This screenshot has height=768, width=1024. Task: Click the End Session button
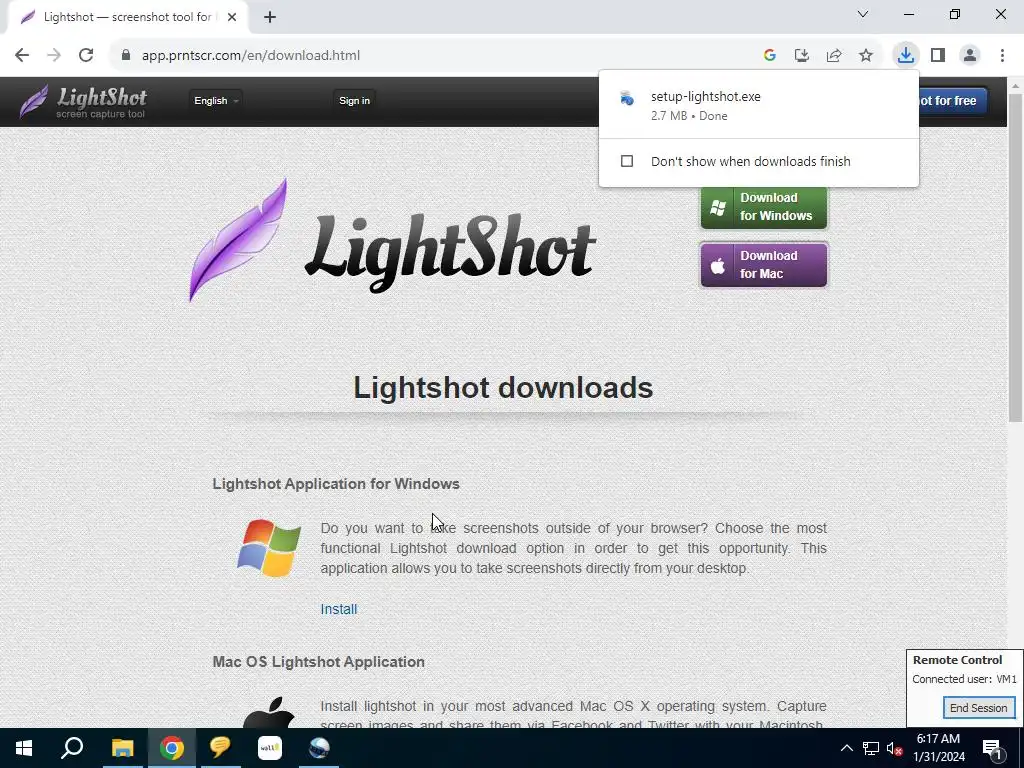[x=978, y=708]
